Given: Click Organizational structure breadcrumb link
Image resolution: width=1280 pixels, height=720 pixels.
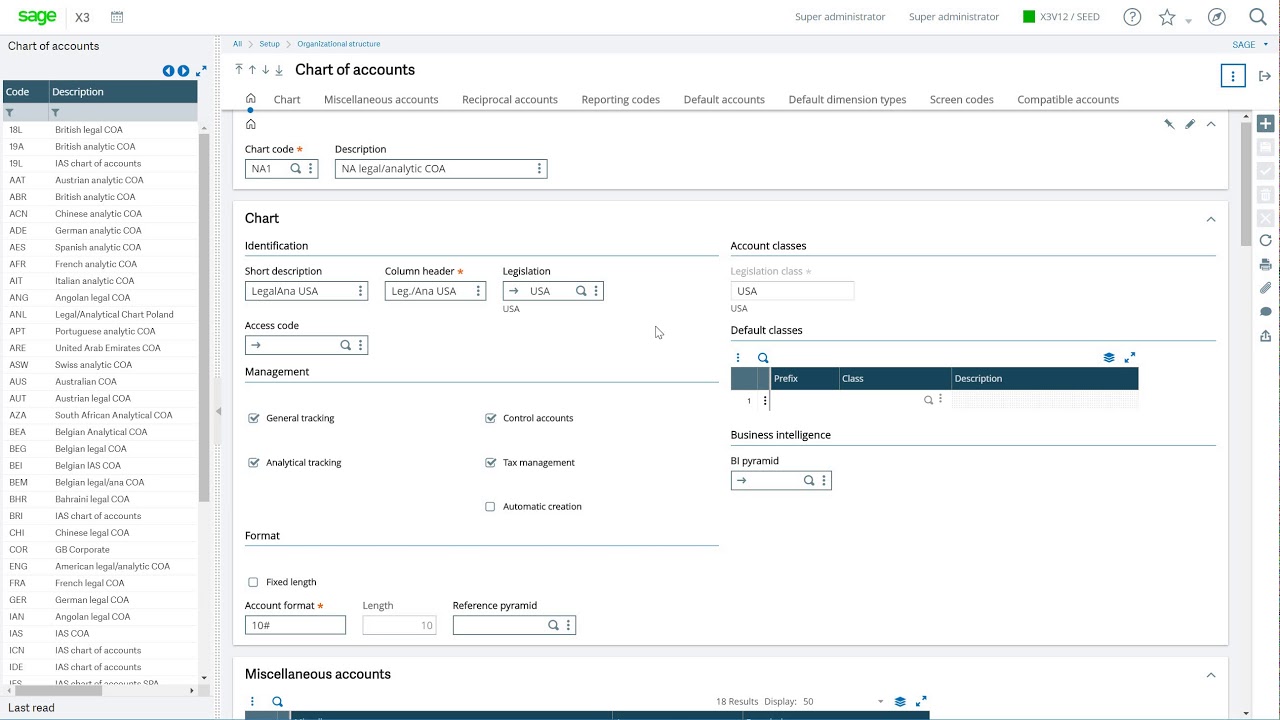Looking at the screenshot, I should [x=339, y=44].
